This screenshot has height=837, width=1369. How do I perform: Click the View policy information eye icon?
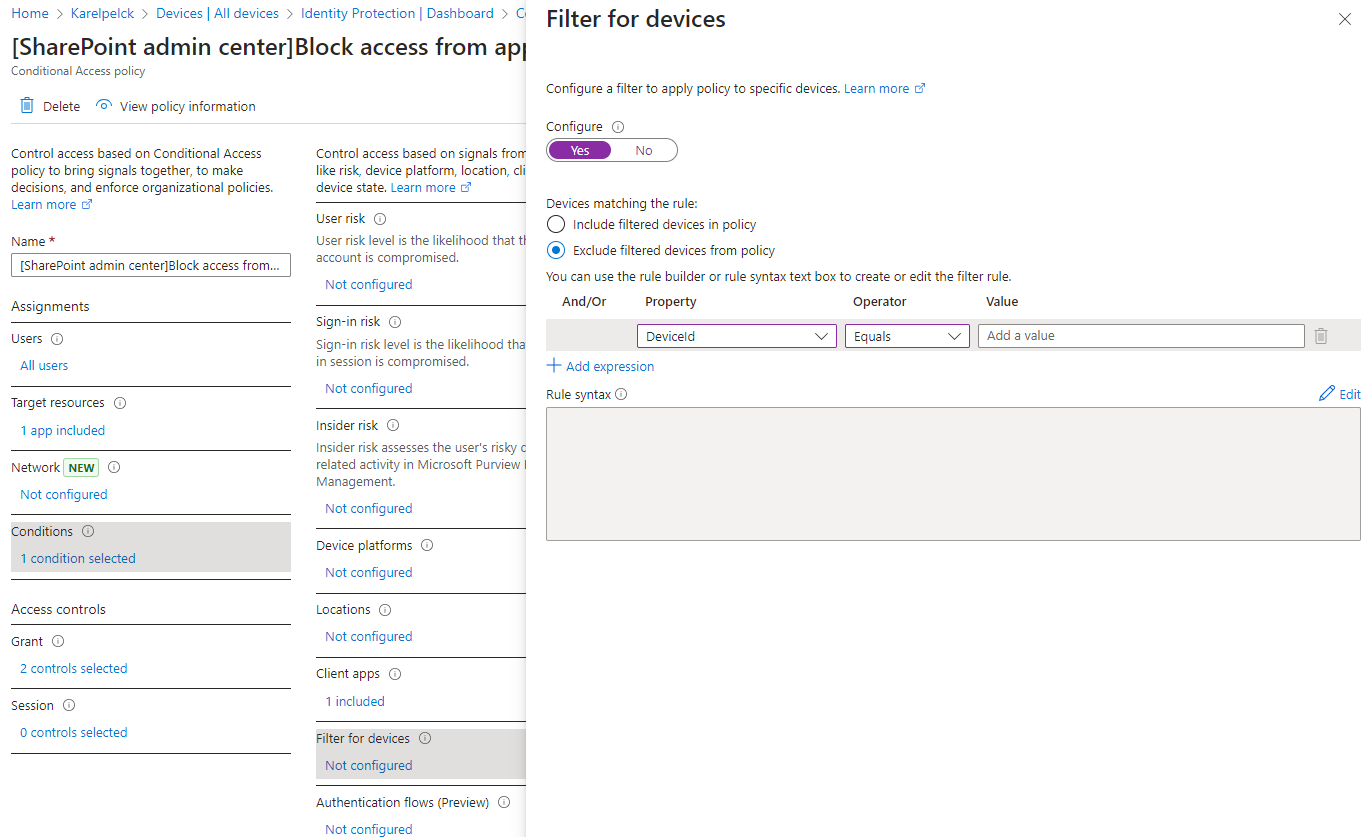(103, 106)
